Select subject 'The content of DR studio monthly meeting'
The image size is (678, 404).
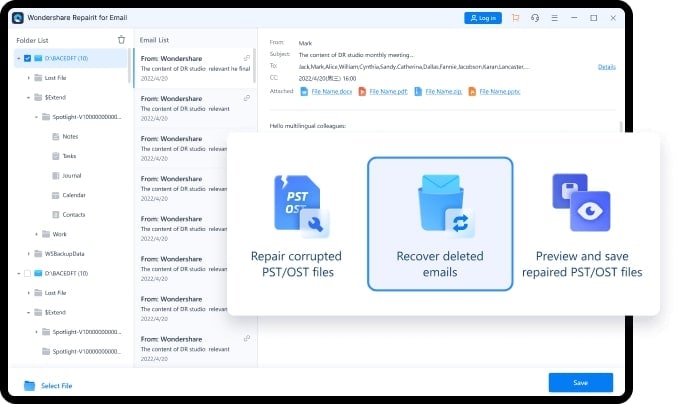tap(356, 55)
